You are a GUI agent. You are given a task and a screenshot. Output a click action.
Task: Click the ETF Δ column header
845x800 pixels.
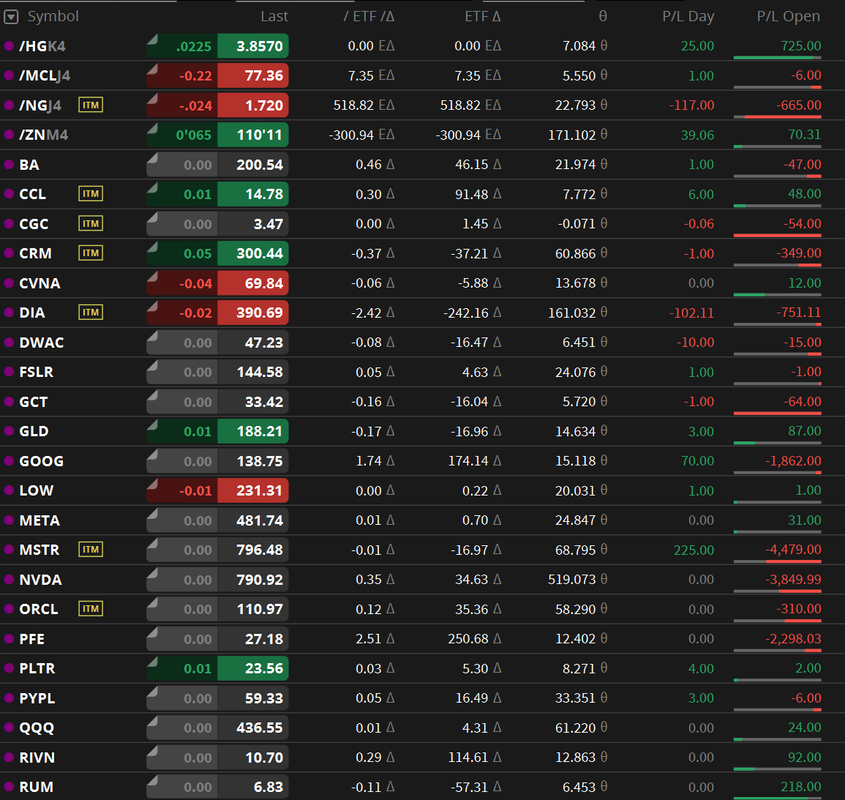click(x=482, y=17)
